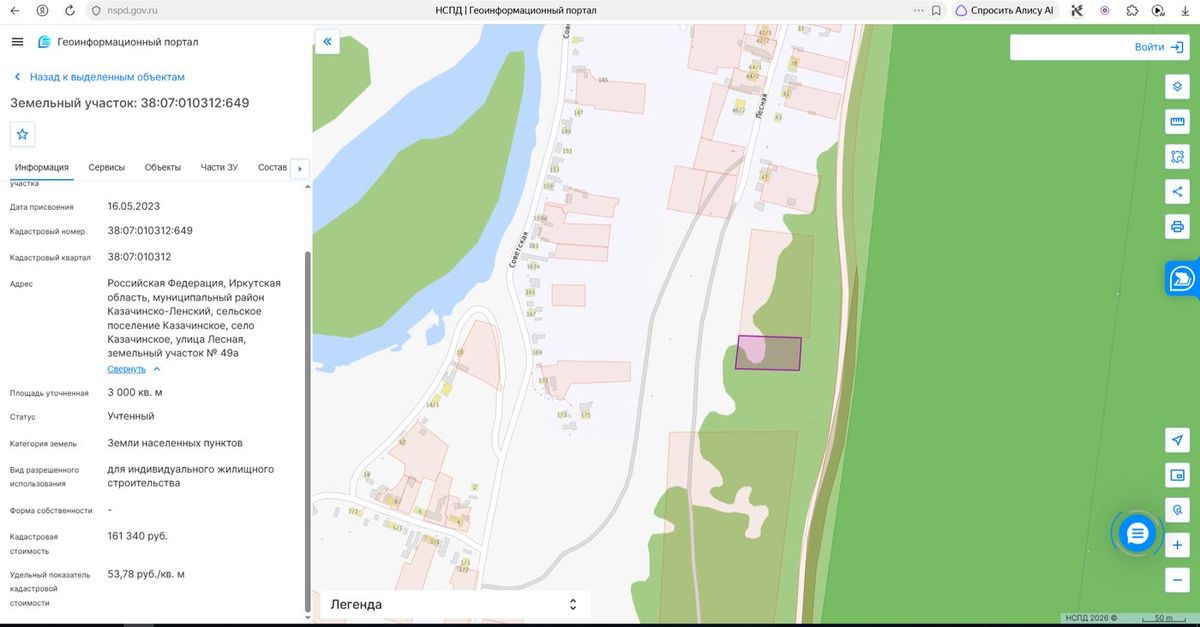Click the nspd.gov.ru address bar
This screenshot has height=627, width=1200.
click(x=133, y=10)
